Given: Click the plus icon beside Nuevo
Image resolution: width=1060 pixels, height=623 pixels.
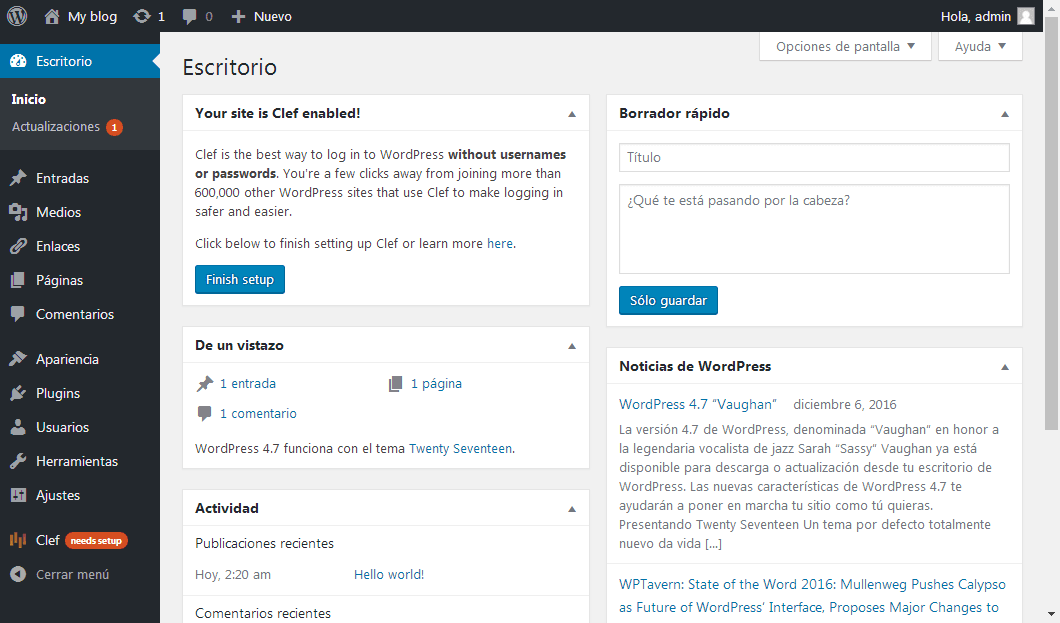Looking at the screenshot, I should click(x=238, y=16).
